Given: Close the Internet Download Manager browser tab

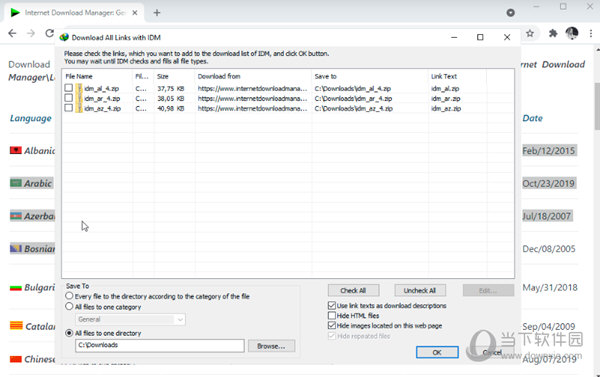Looking at the screenshot, I should tap(135, 13).
